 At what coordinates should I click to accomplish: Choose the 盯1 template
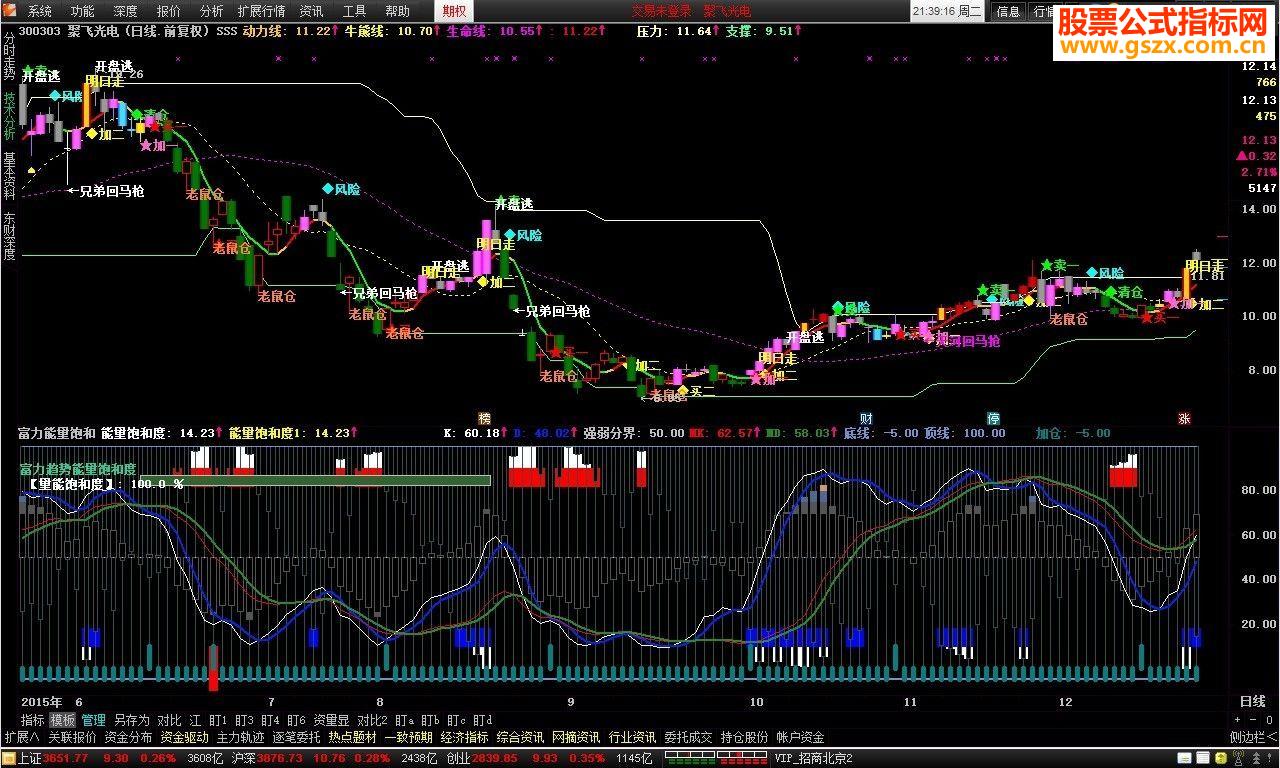tap(218, 720)
